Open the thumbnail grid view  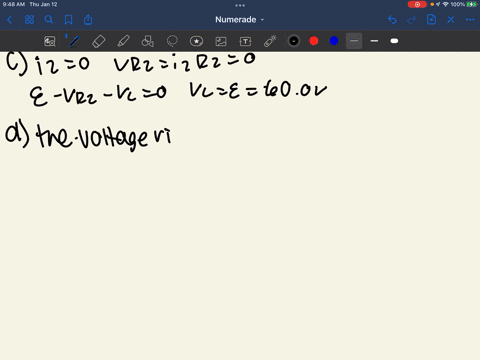point(29,20)
